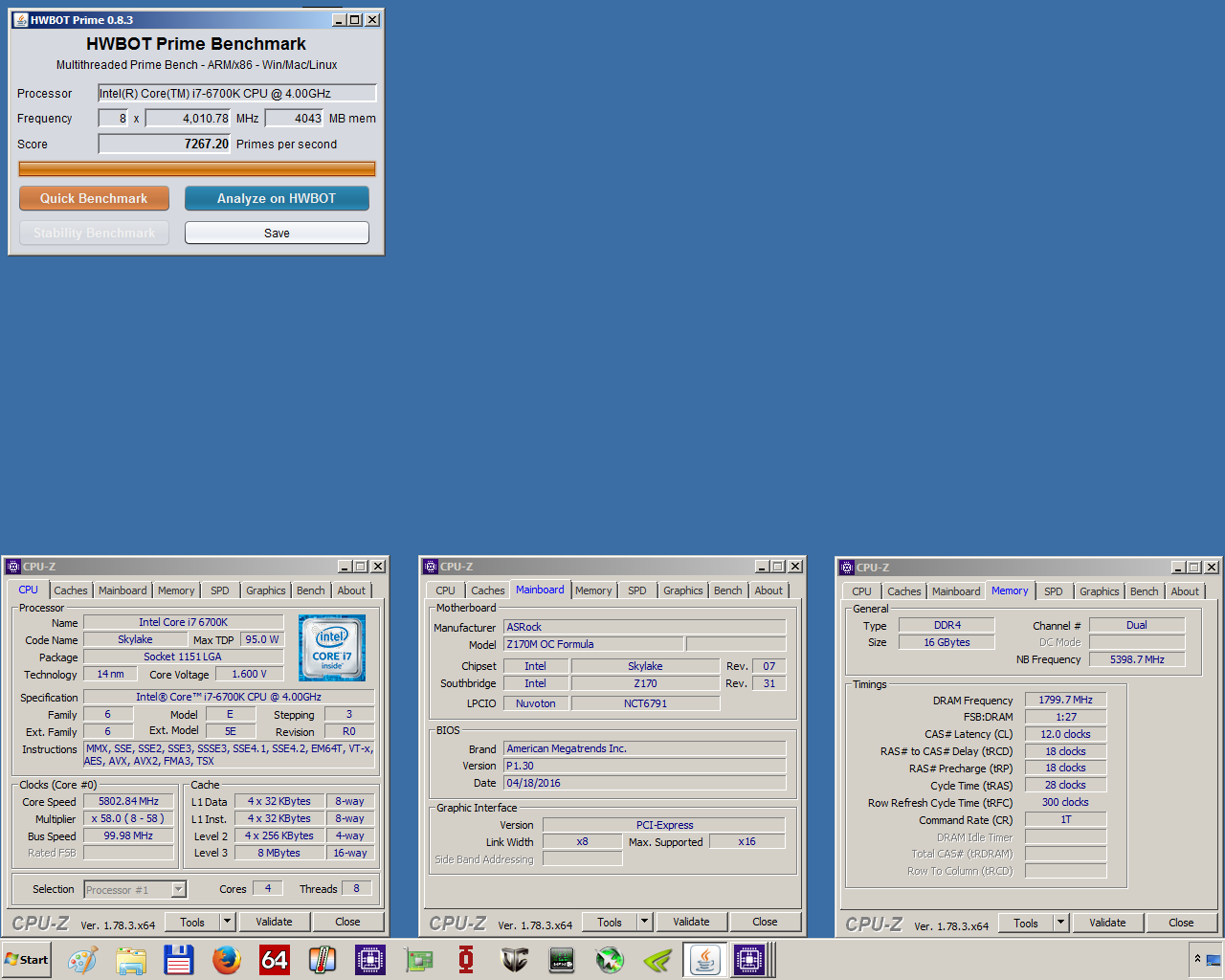Click the DRAM Frequency value 1799.7 MHz
1225x980 pixels.
[1065, 701]
